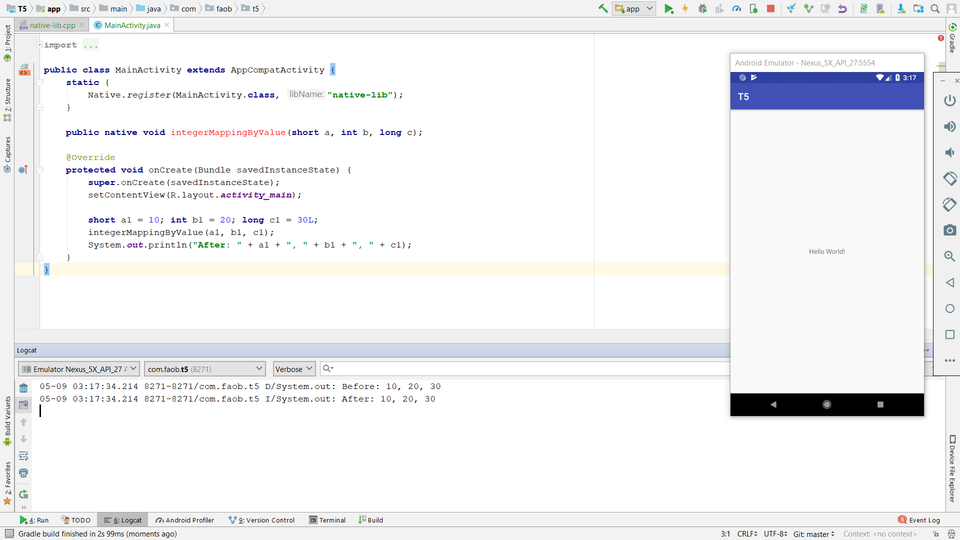Revert changes with the purple undo arrow
The image size is (960, 540).
[842, 9]
